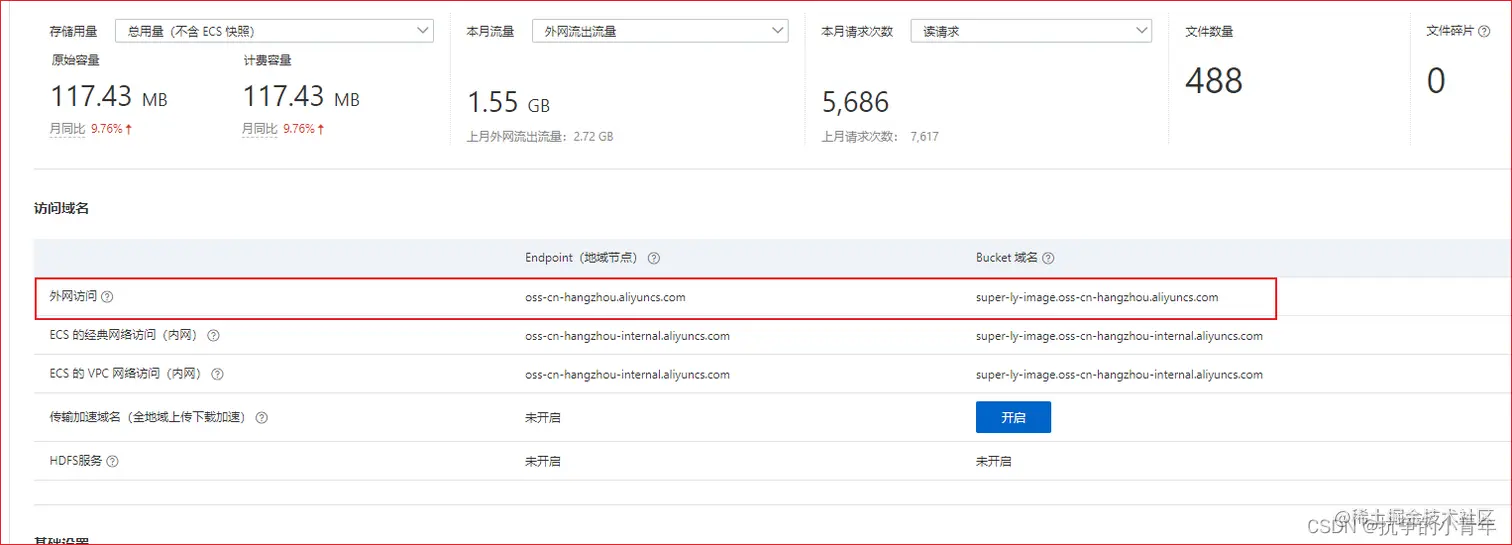Select bucket domain super-ly-image.oss-cn-hangzhou.aliyuncs.com

pos(1097,297)
